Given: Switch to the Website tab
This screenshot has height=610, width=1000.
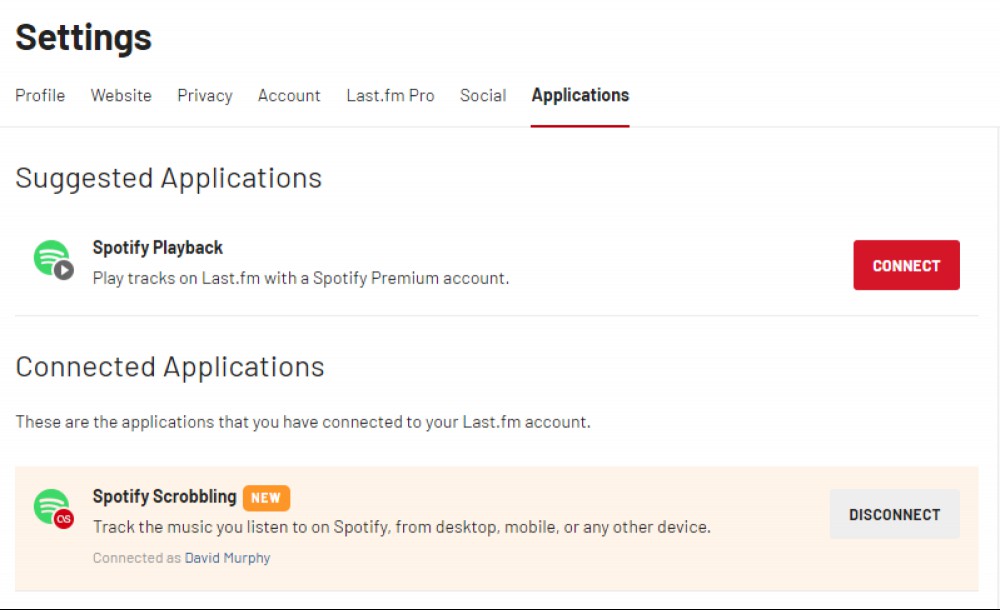Looking at the screenshot, I should [121, 95].
